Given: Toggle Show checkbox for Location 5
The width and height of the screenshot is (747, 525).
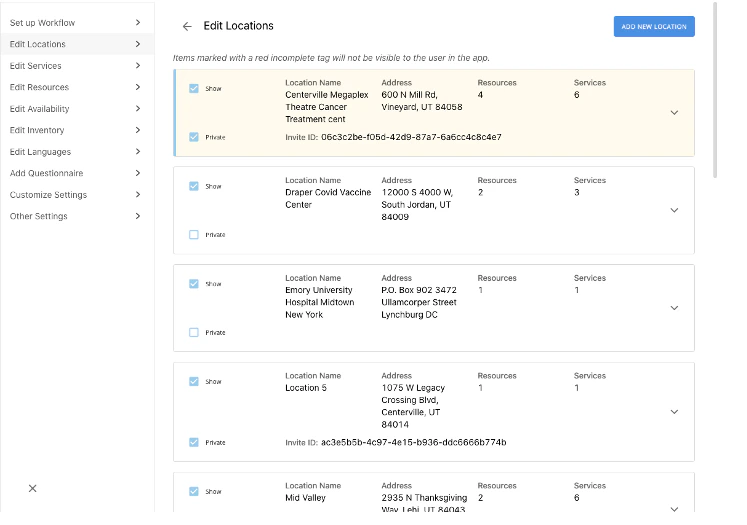Looking at the screenshot, I should click(x=194, y=382).
